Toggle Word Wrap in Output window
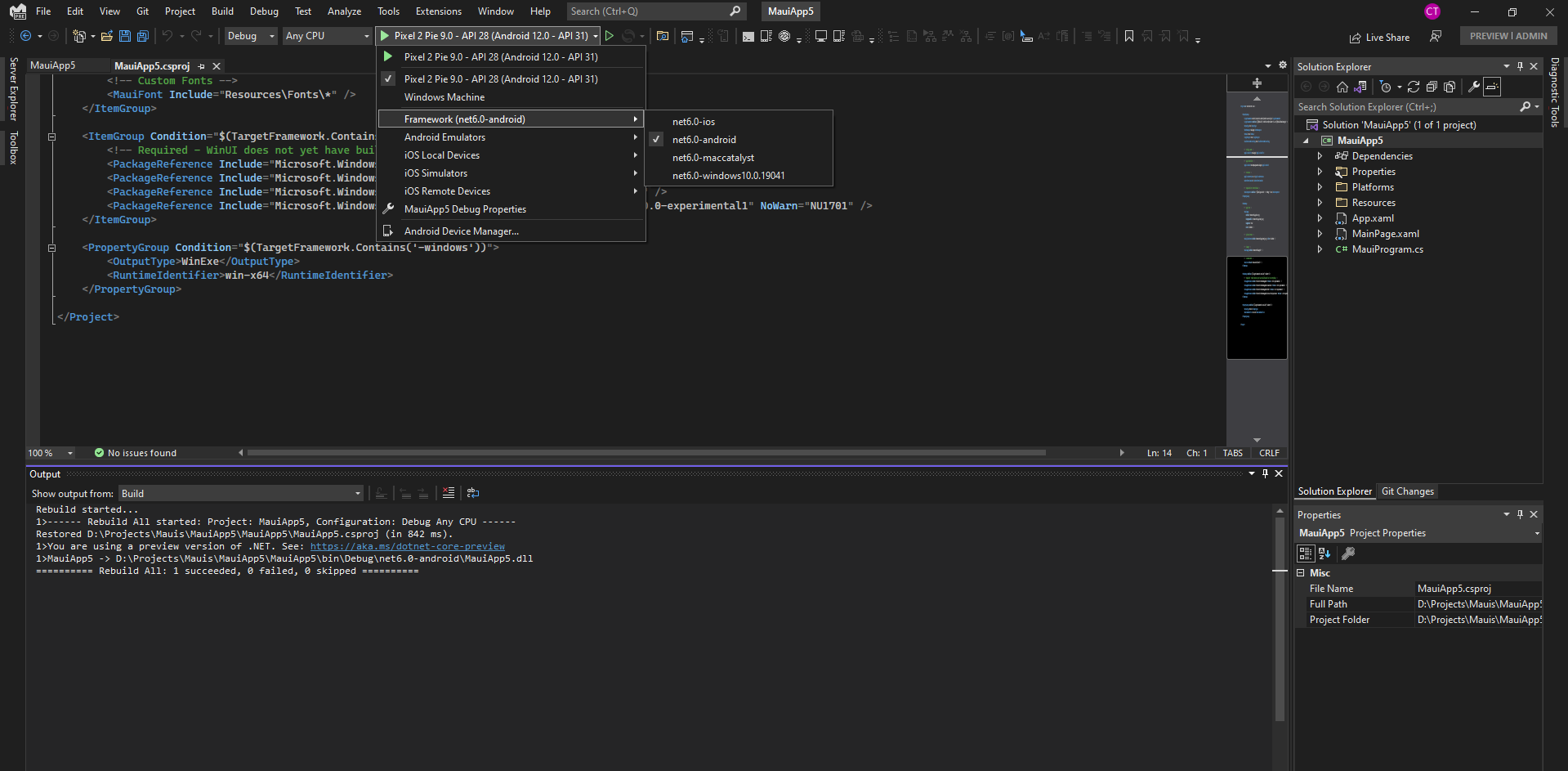1568x771 pixels. tap(473, 493)
